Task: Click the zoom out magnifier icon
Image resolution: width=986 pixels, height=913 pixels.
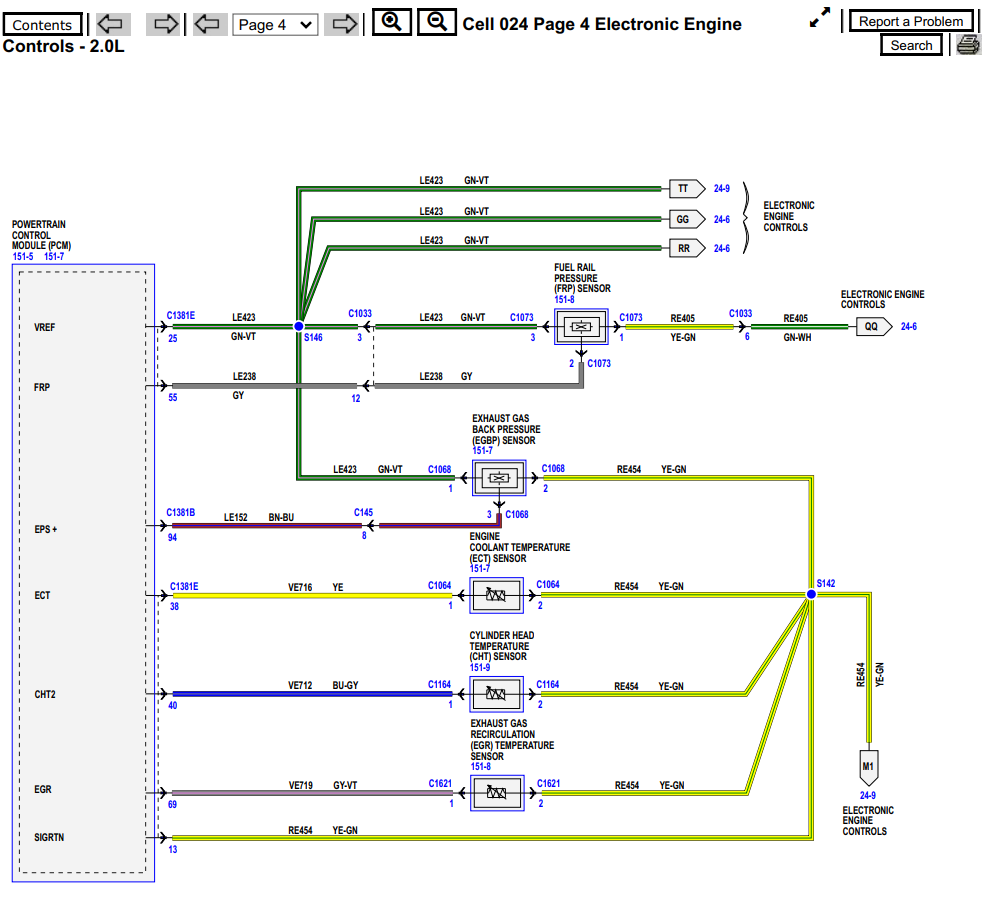Action: tap(436, 22)
